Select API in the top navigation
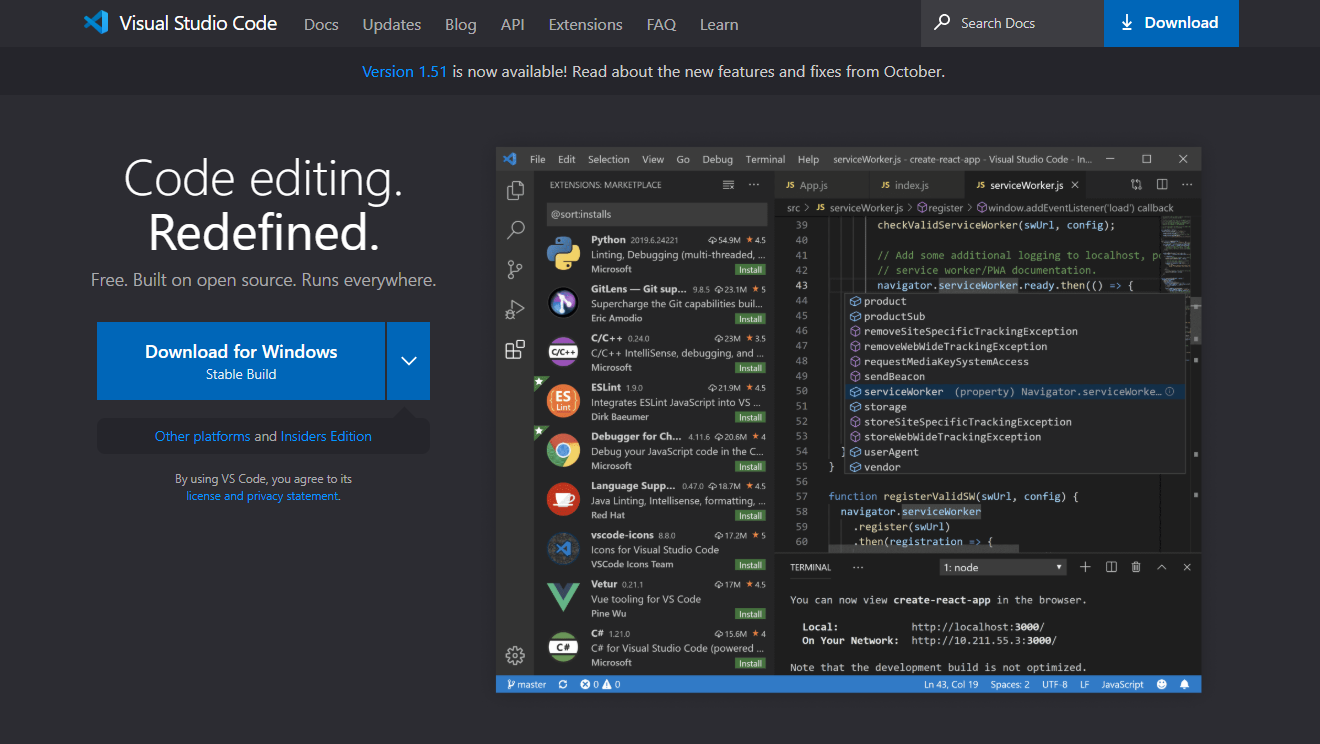This screenshot has width=1320, height=744. coord(513,25)
